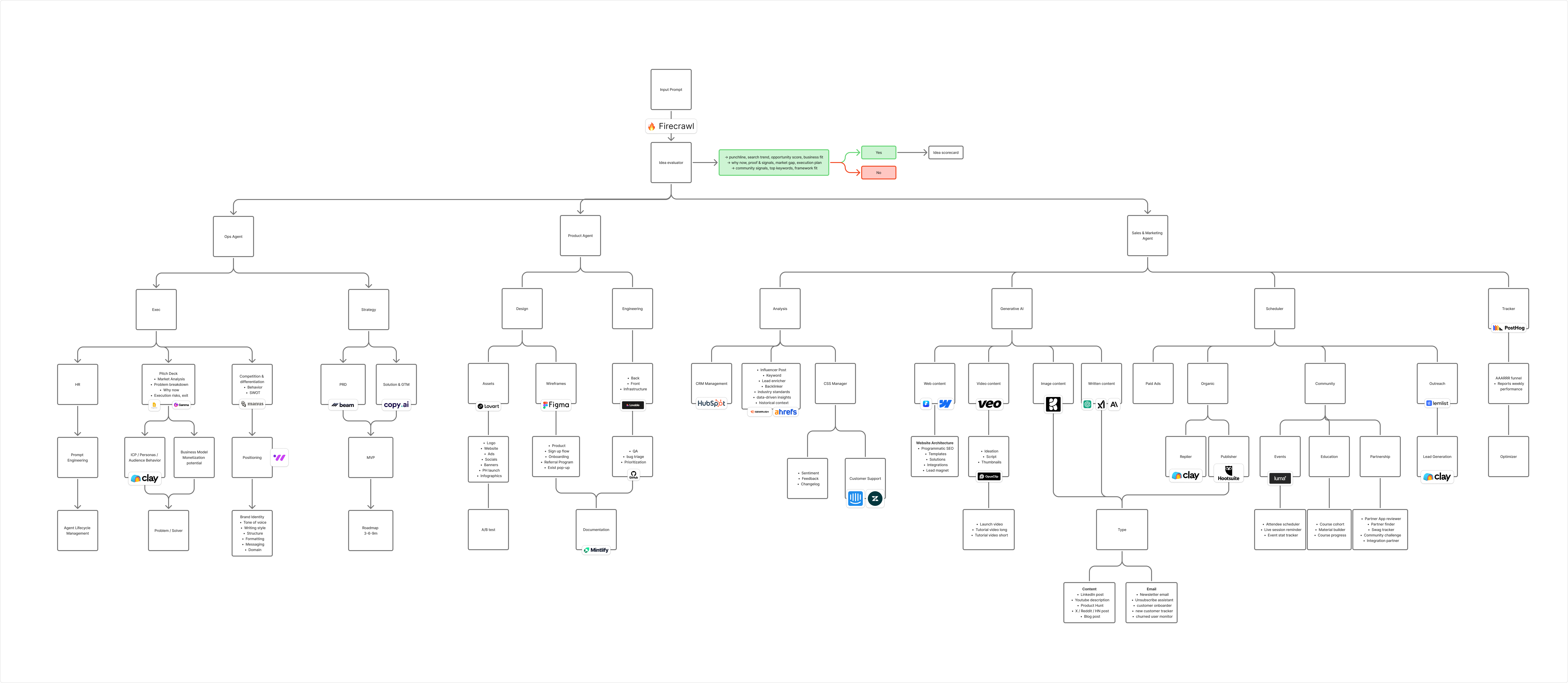Click the MVP node
This screenshot has height=683, width=1568.
click(371, 457)
